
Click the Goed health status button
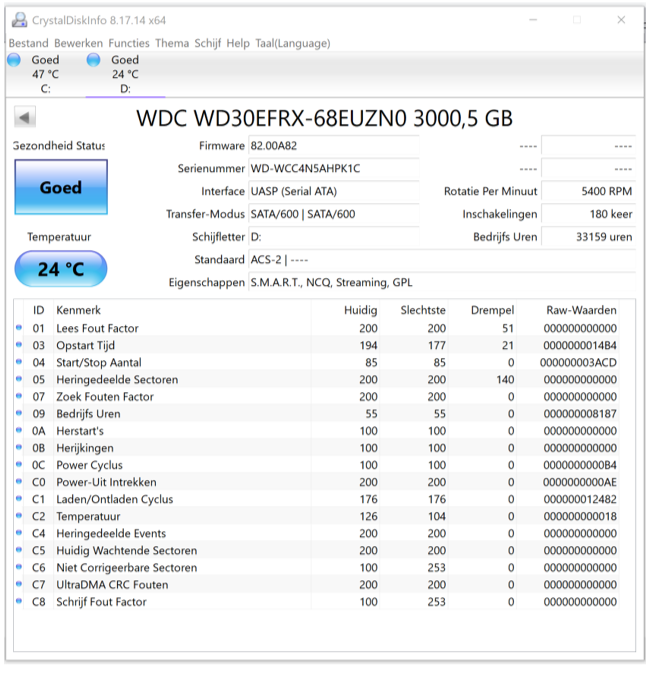61,187
